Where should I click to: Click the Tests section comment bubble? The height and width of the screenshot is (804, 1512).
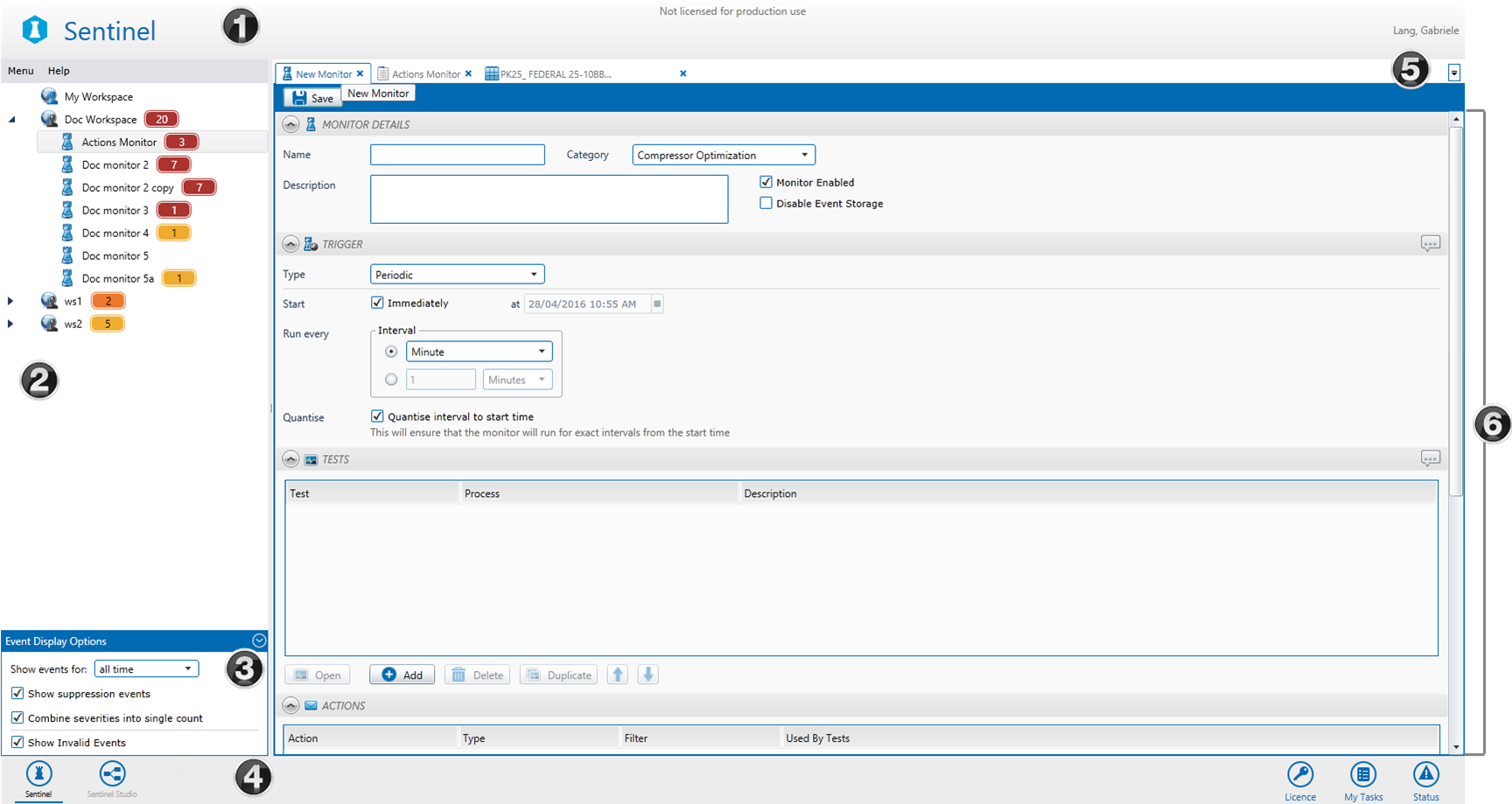(1430, 458)
